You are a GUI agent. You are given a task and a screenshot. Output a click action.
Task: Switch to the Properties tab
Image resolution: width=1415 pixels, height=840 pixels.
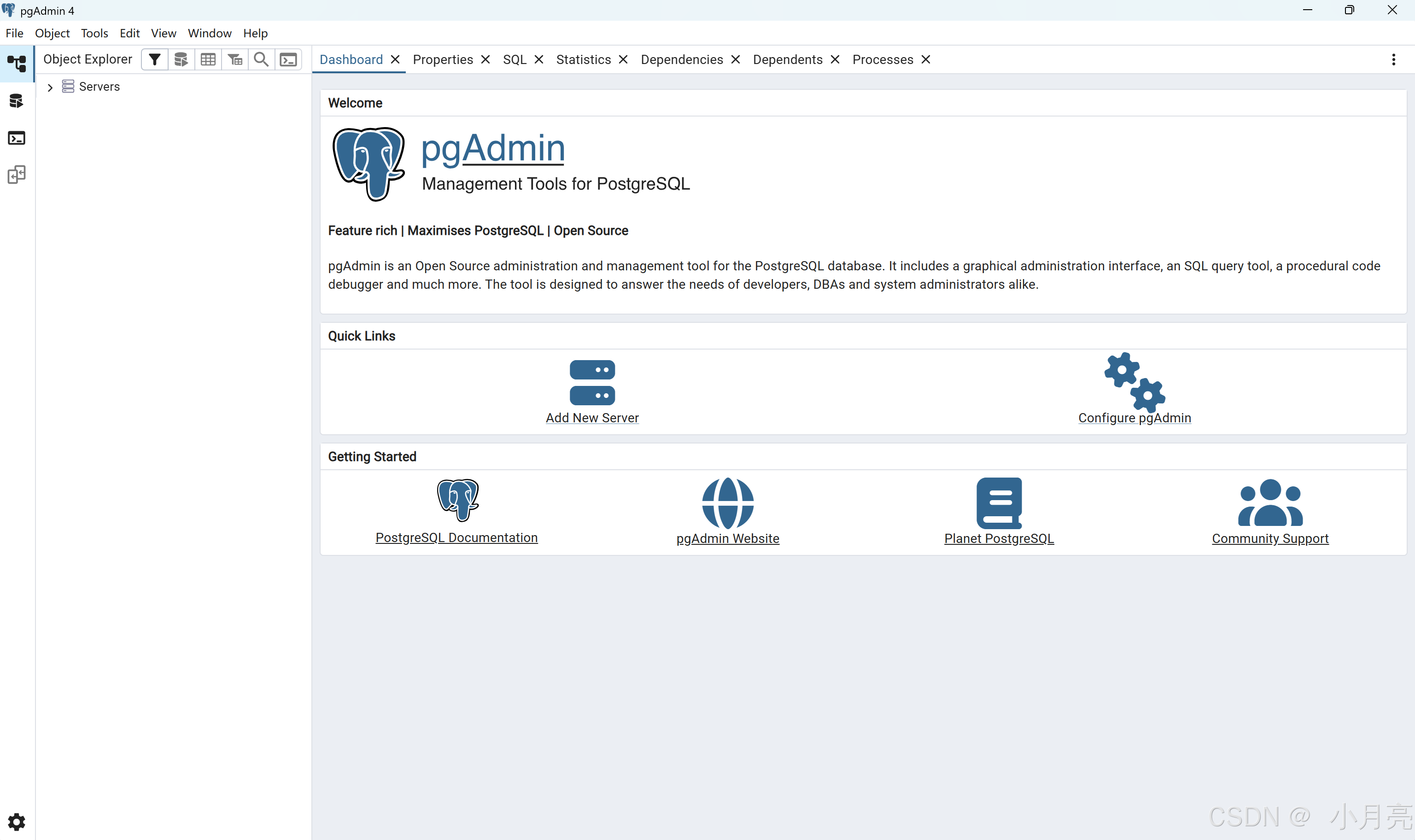(x=443, y=59)
